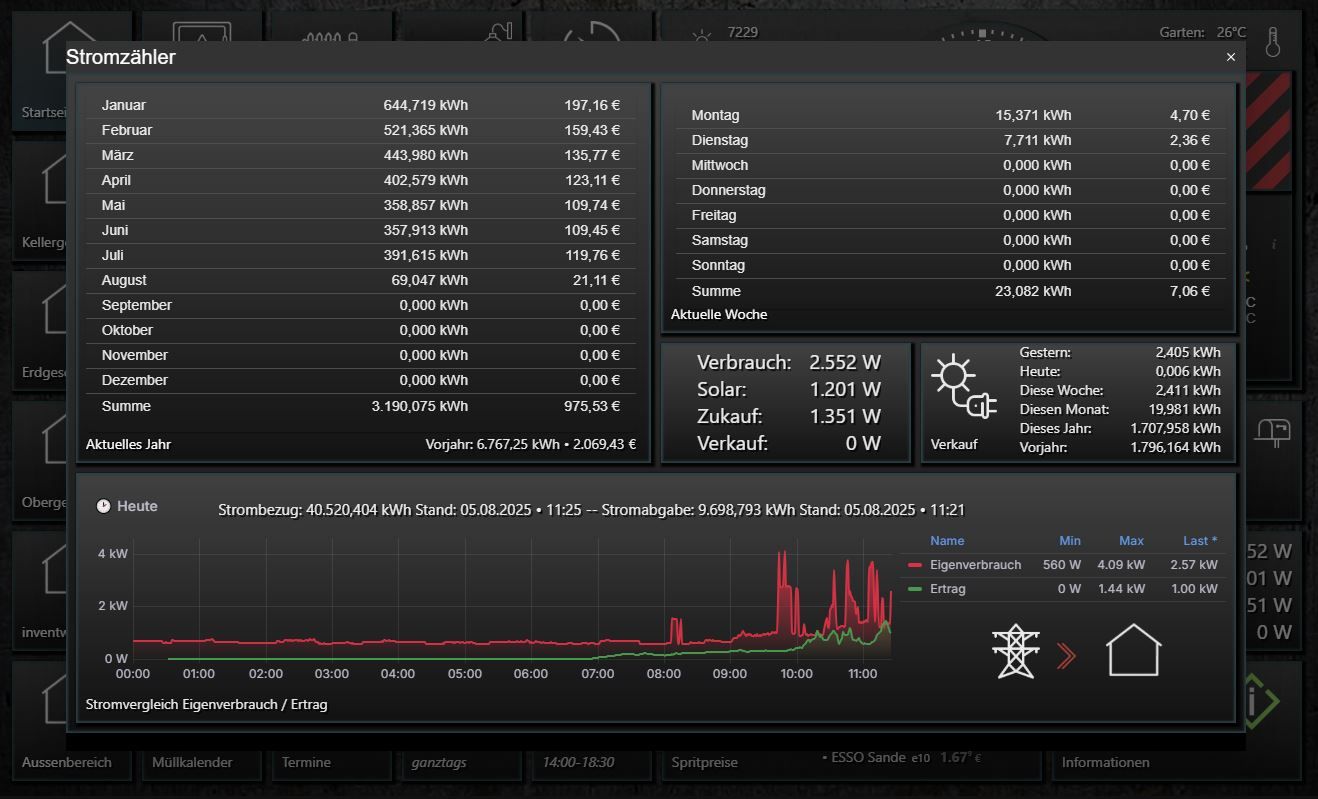The width and height of the screenshot is (1318, 799).
Task: Toggle the Eigenverbrauch series in the chart legend
Action: click(975, 565)
